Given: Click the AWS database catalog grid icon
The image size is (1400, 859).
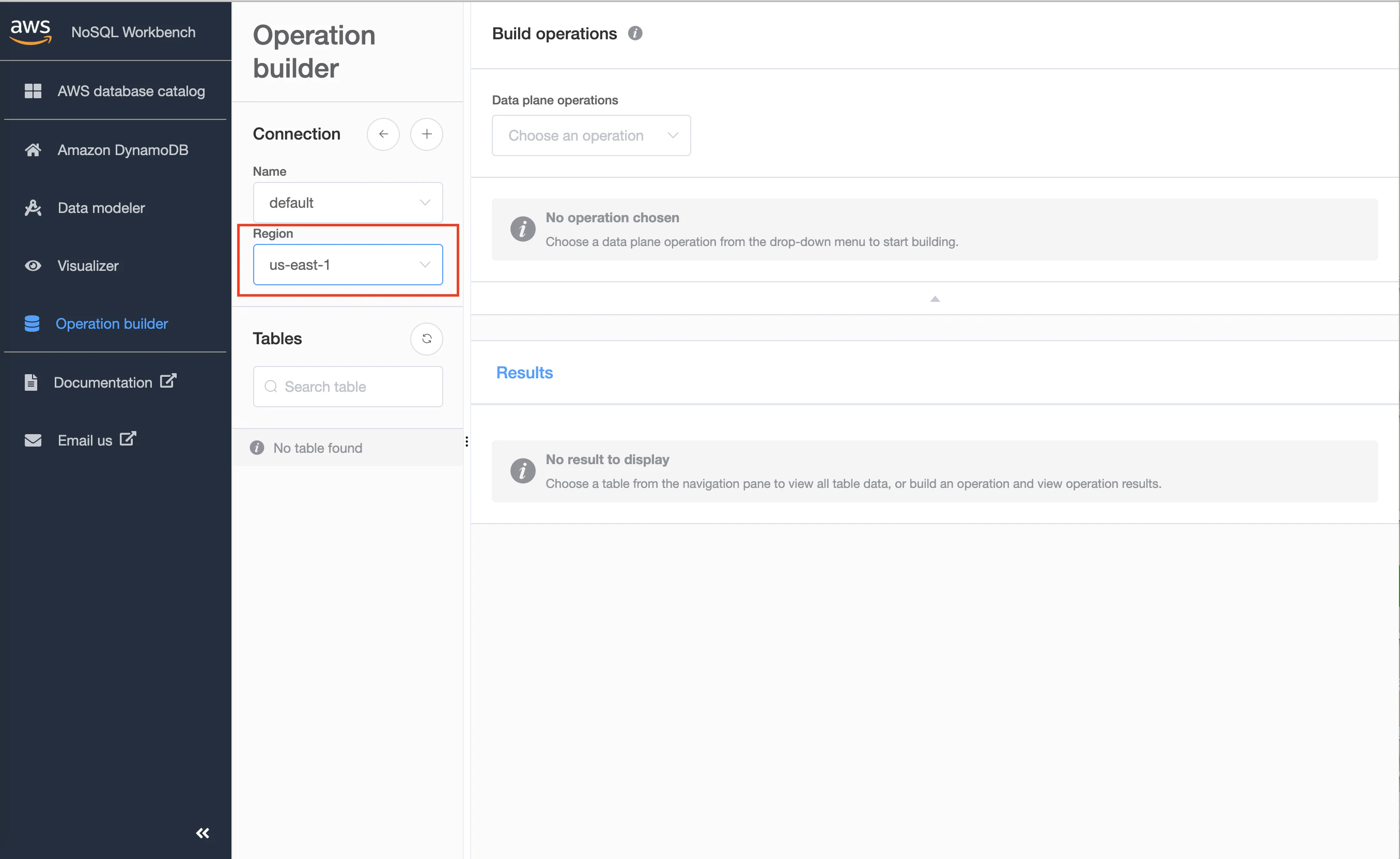Looking at the screenshot, I should [x=33, y=91].
